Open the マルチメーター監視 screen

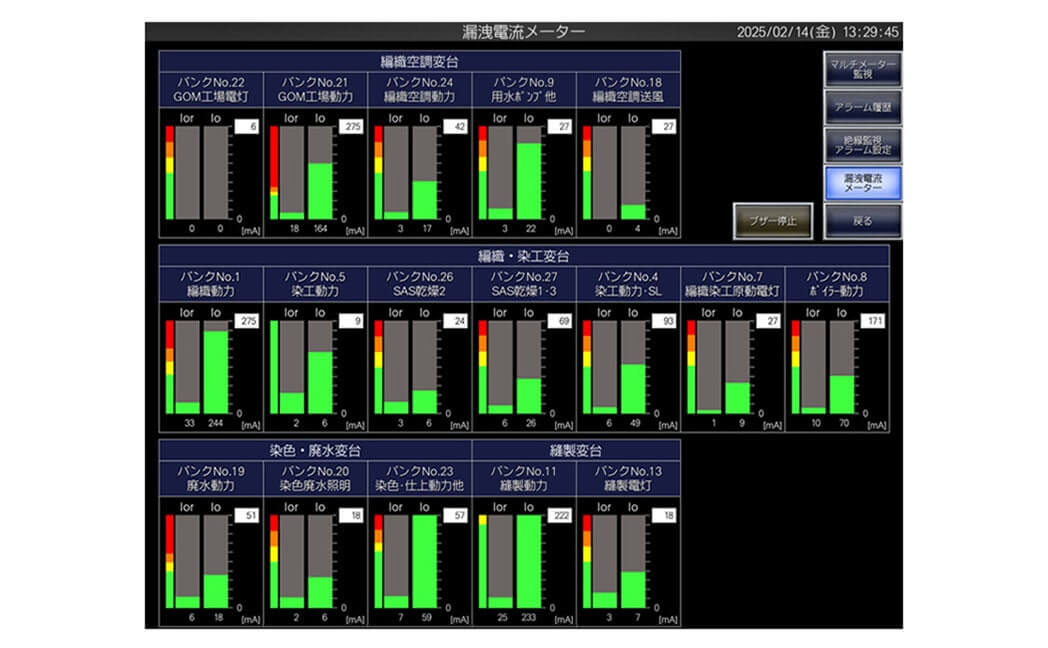pos(862,68)
